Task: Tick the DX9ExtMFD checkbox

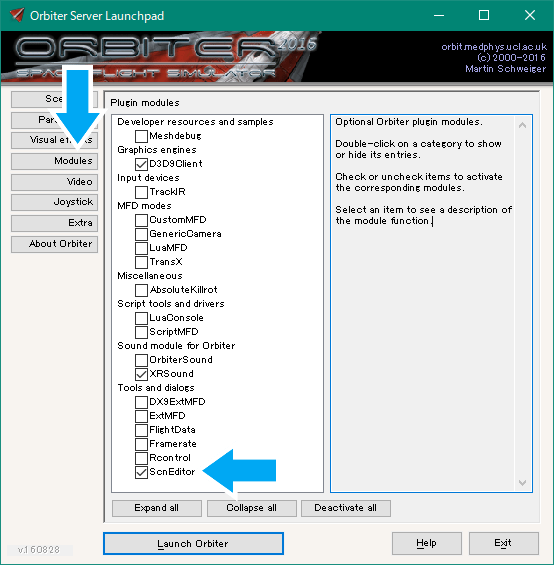Action: click(141, 402)
